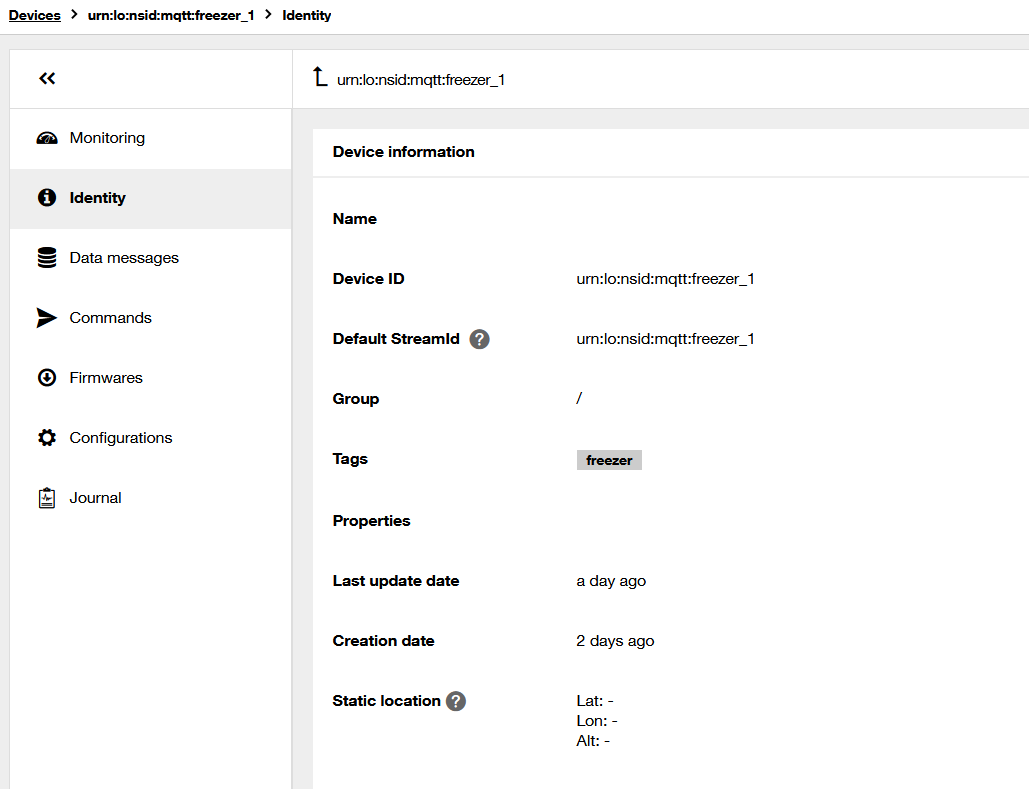Image resolution: width=1029 pixels, height=789 pixels.
Task: Click the urn:lo:nsid:mqtt:freezer_1 breadcrumb
Action: click(x=170, y=15)
